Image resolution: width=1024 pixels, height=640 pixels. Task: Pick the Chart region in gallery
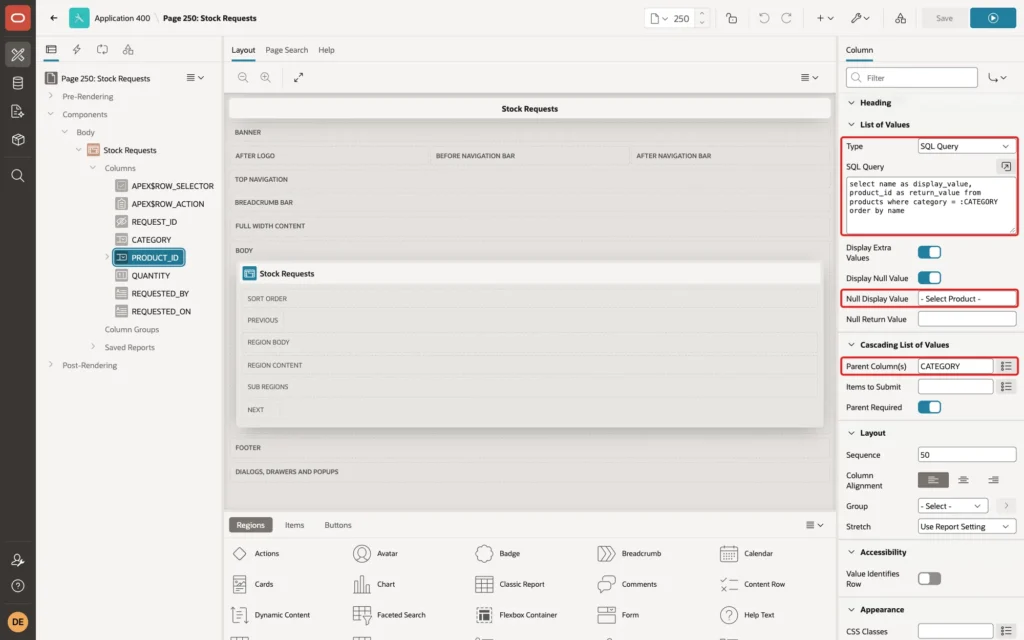(374, 584)
